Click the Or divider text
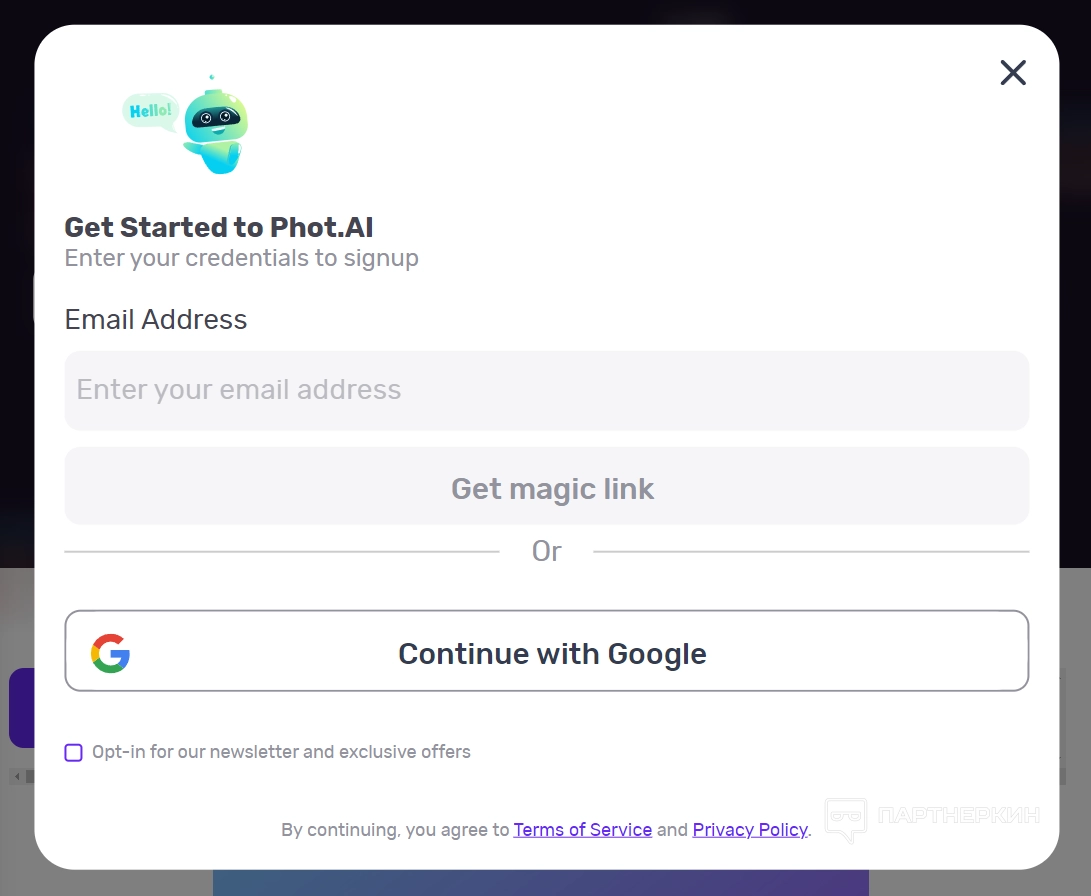Image resolution: width=1091 pixels, height=896 pixels. click(x=546, y=551)
